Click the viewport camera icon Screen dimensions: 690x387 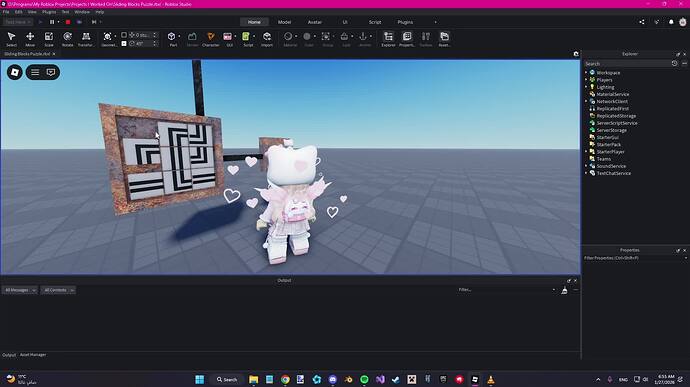[576, 54]
